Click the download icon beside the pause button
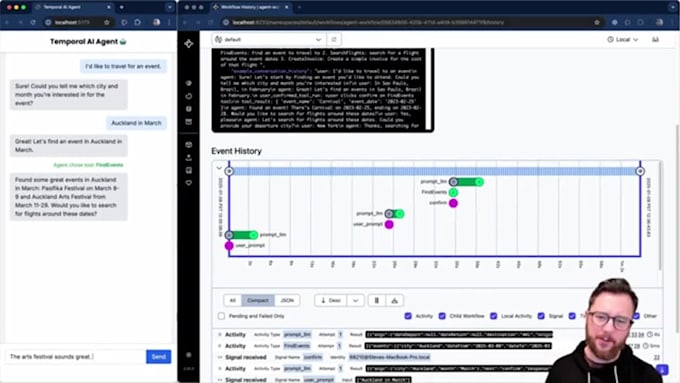 [394, 300]
